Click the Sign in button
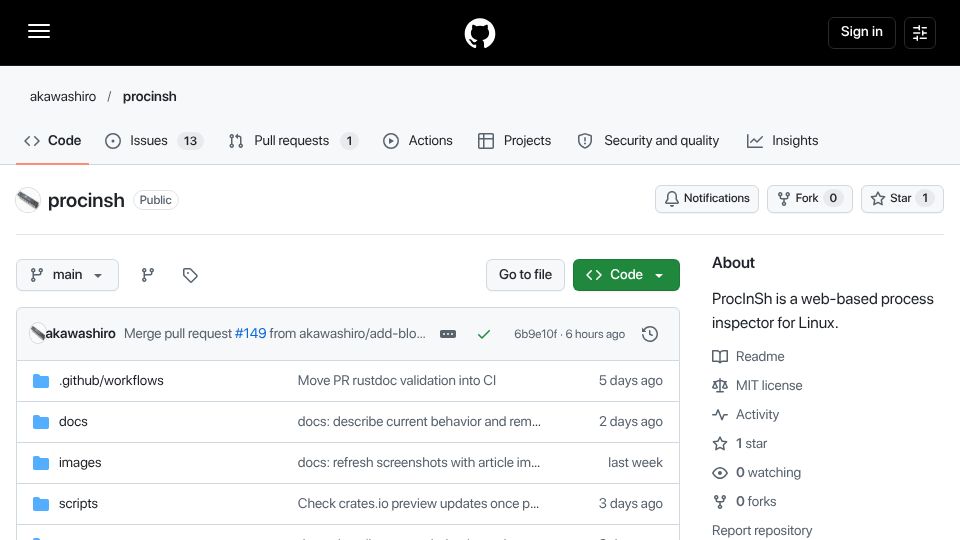This screenshot has height=540, width=960. pyautogui.click(x=861, y=32)
